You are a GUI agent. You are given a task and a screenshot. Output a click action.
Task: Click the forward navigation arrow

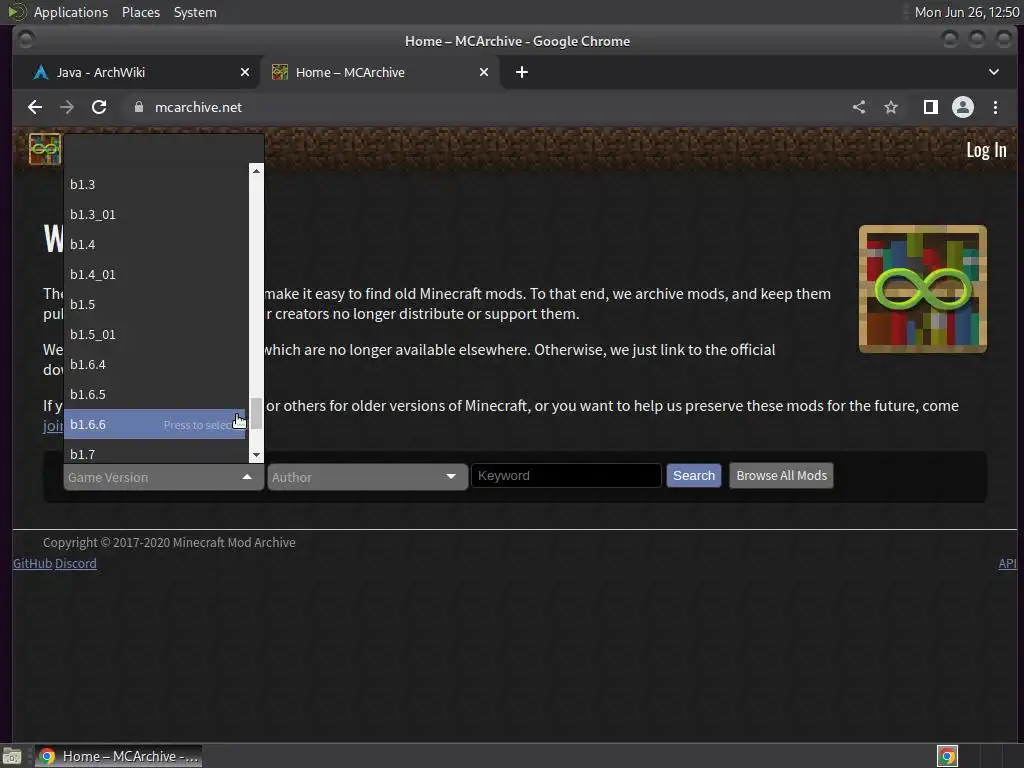(x=67, y=107)
